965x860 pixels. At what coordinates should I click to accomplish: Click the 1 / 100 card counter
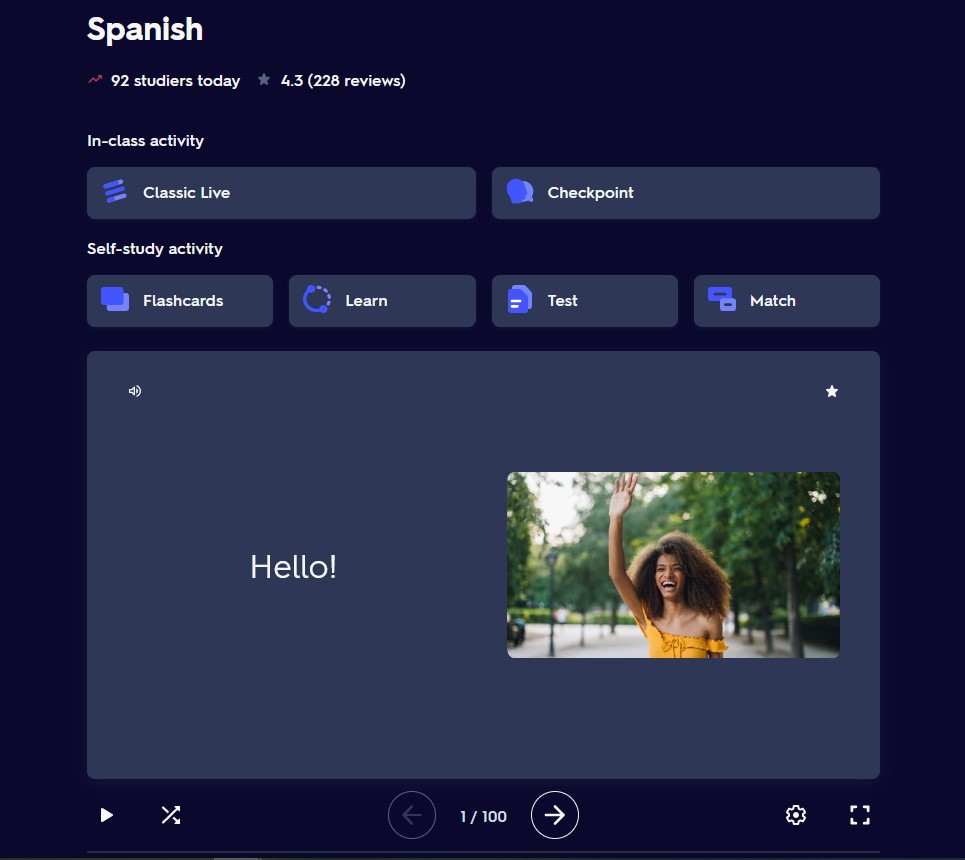click(x=483, y=816)
